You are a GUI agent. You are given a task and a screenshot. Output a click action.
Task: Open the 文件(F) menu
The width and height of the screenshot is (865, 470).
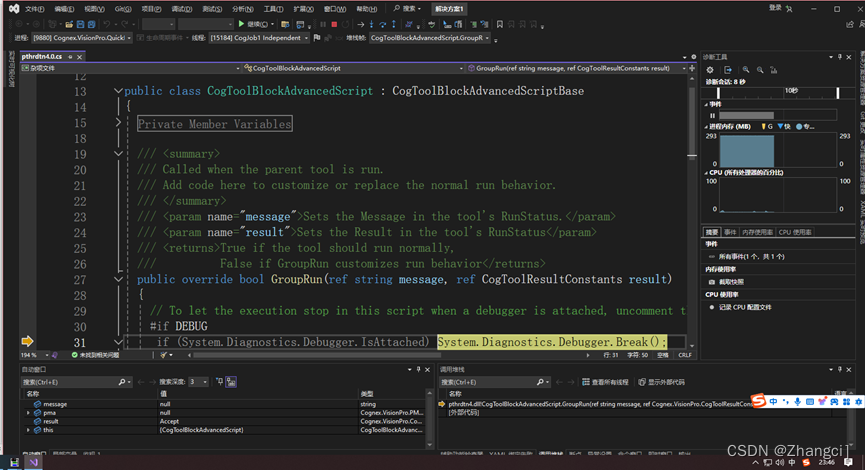coord(34,9)
